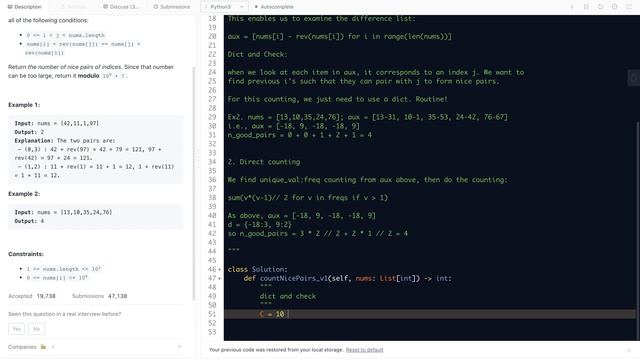Click line number 46 in the gutter
This screenshot has width=640, height=360.
212,270
